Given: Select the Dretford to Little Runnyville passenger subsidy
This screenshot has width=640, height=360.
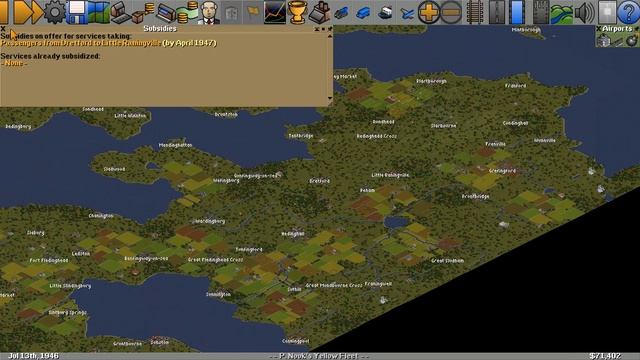Looking at the screenshot, I should pos(108,43).
